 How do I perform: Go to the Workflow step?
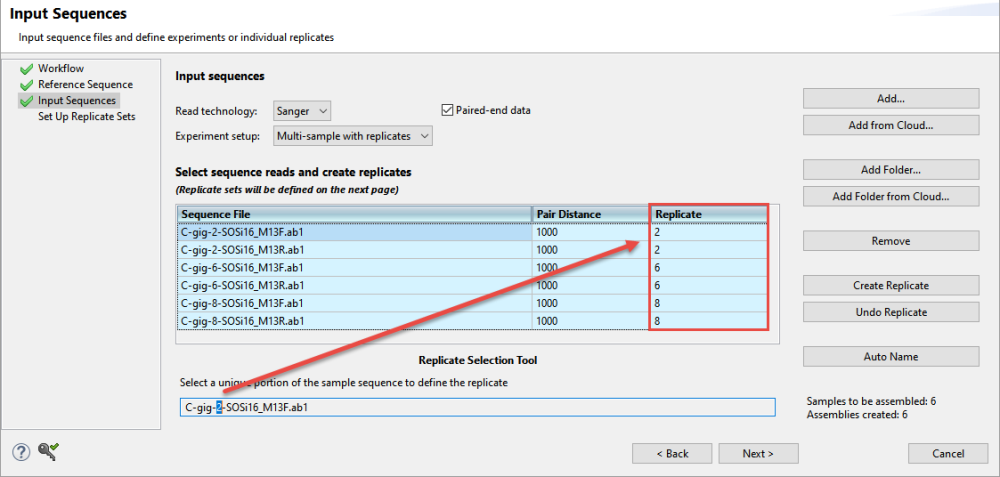[61, 68]
